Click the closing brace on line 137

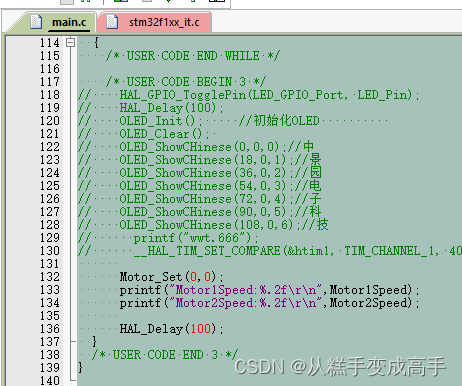[94, 342]
